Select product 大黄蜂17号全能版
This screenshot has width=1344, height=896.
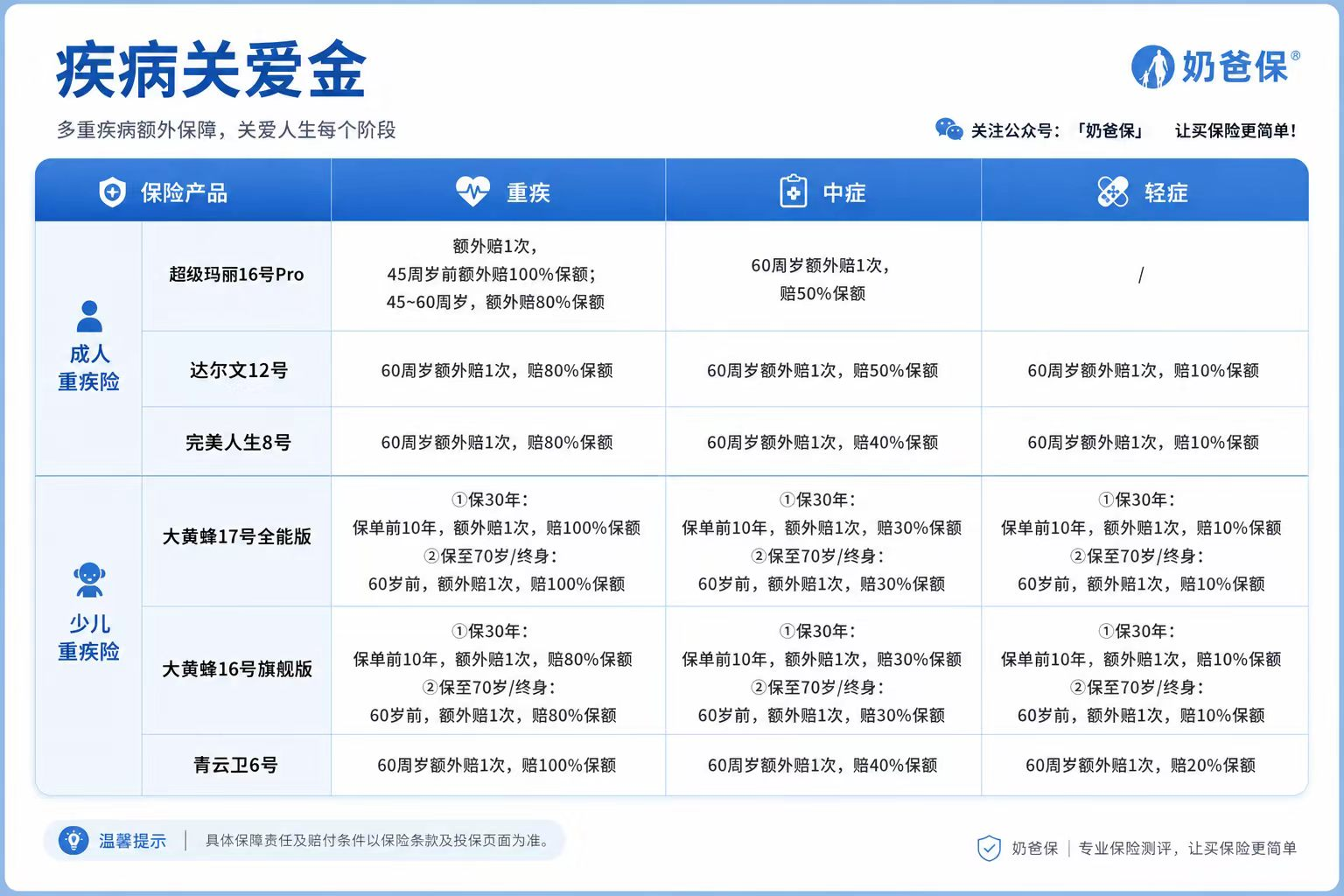[237, 536]
